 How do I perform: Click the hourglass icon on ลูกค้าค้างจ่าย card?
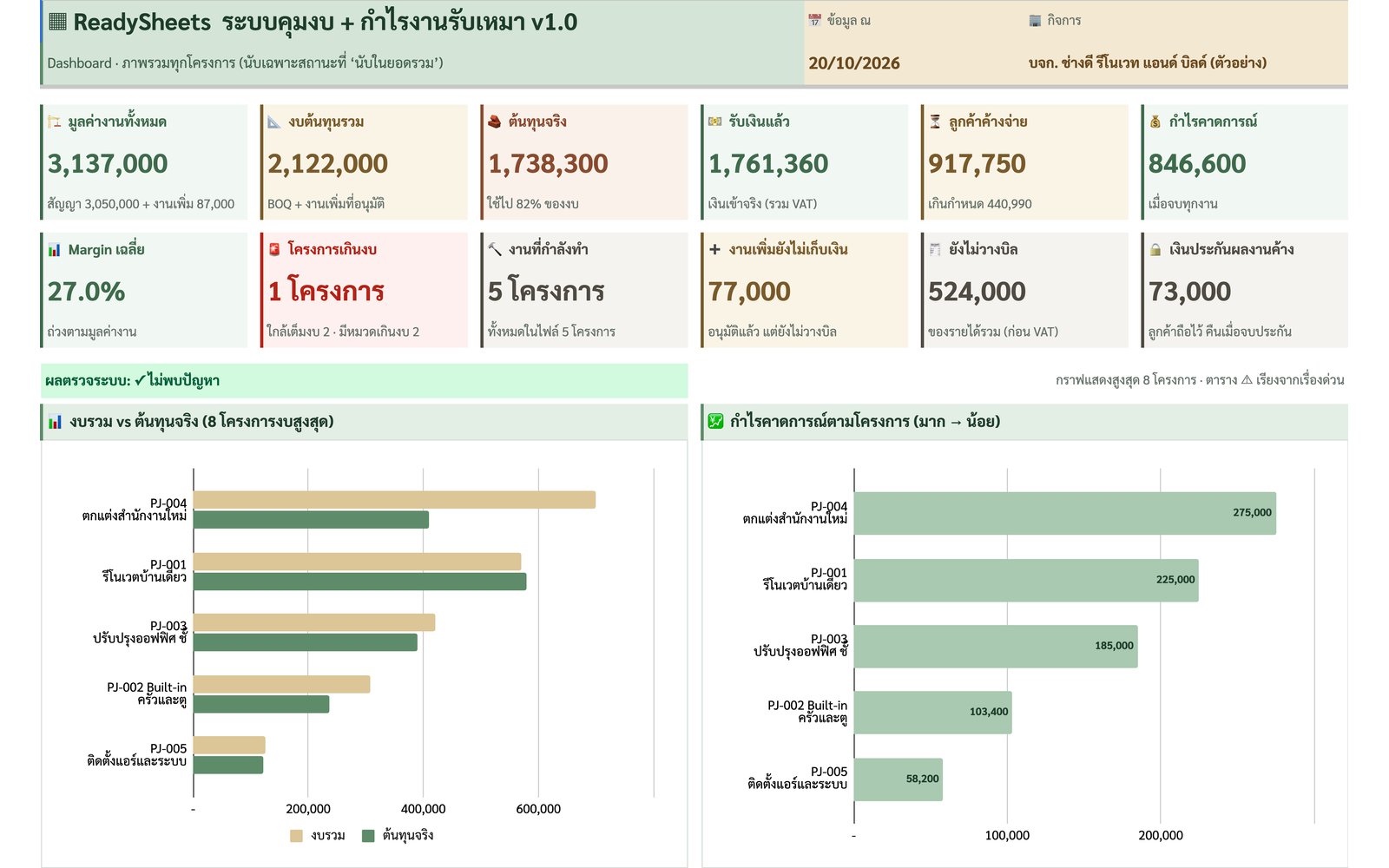tap(935, 122)
